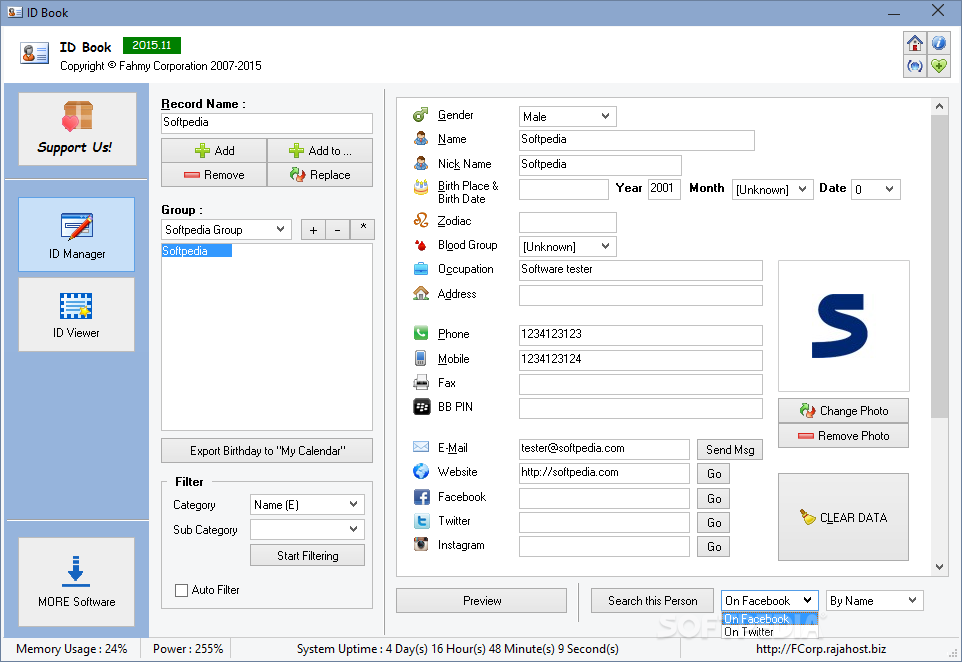Click the http://FCorp.rajahost.biz status link
This screenshot has width=962, height=662.
pyautogui.click(x=821, y=649)
